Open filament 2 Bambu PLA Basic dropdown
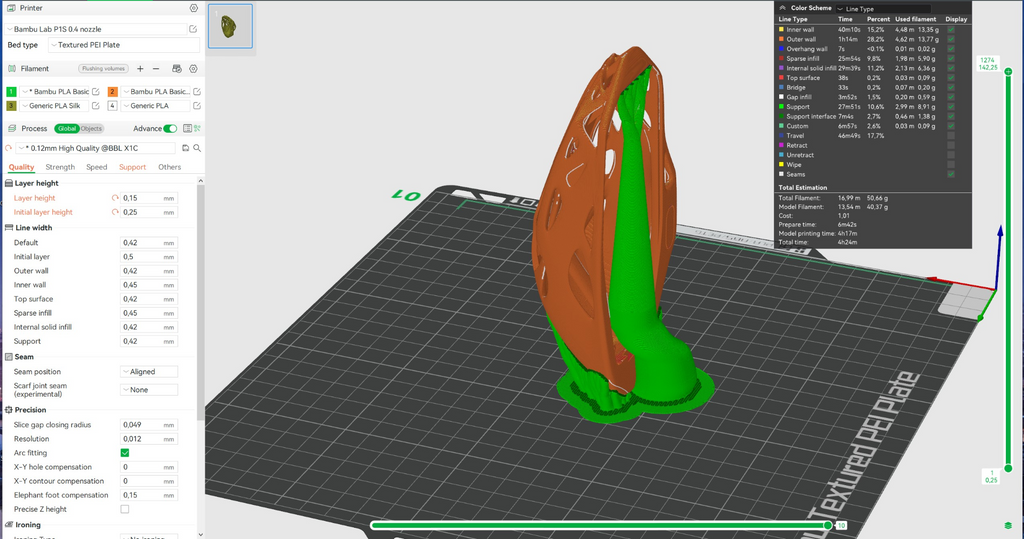This screenshot has width=1024, height=539. point(155,91)
